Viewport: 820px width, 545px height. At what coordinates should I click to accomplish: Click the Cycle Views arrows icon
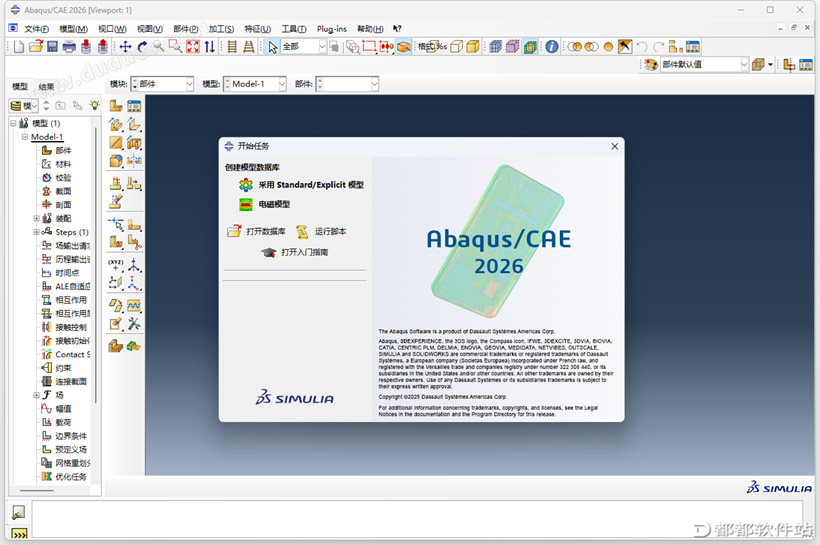tap(210, 47)
